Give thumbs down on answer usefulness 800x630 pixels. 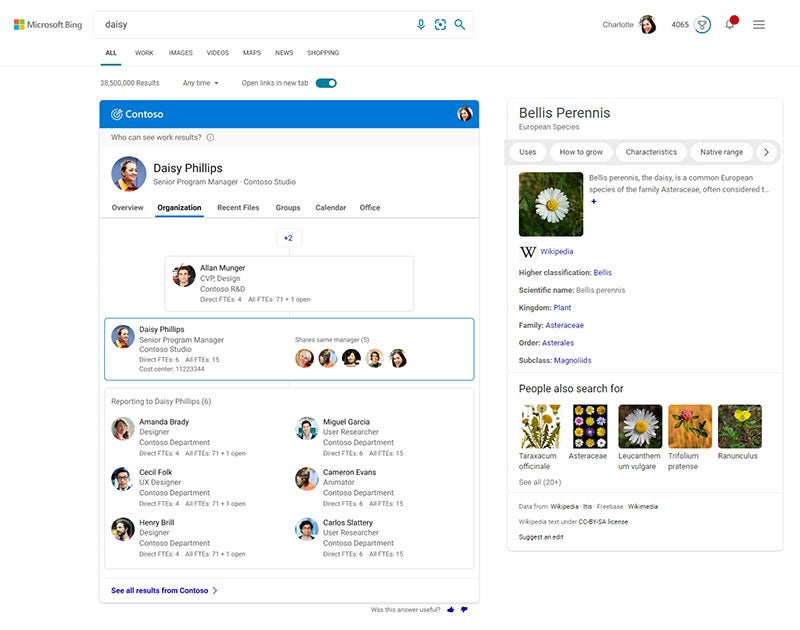(x=466, y=608)
